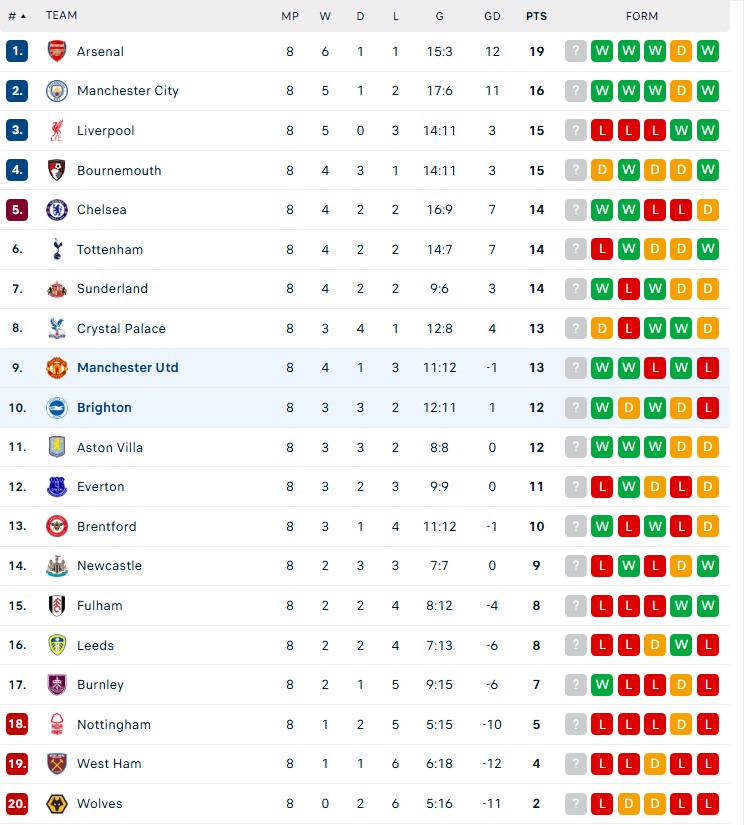This screenshot has width=744, height=825.
Task: Click the Manchester City club crest
Action: (x=56, y=91)
